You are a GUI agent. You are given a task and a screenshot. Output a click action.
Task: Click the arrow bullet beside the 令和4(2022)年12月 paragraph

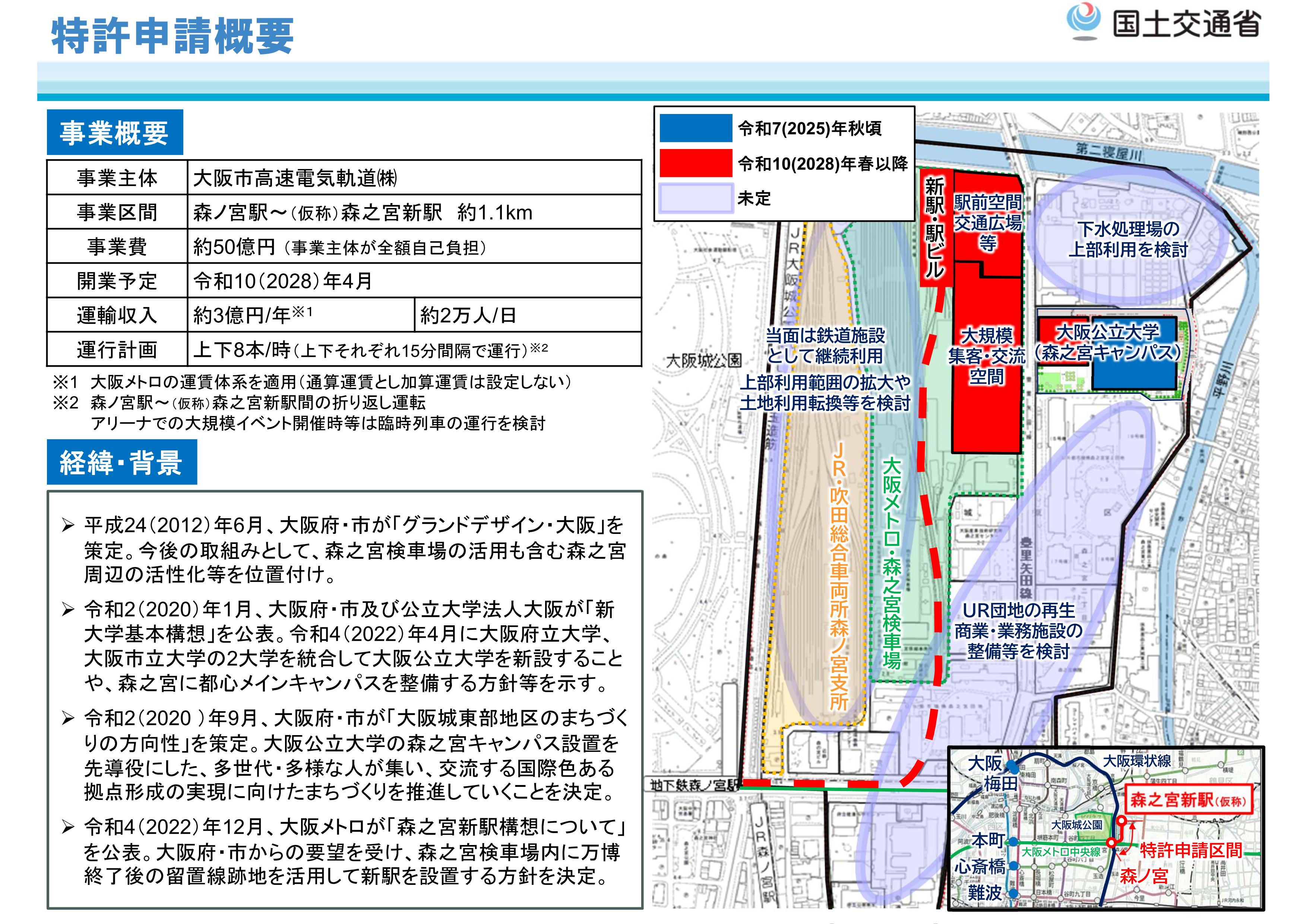click(68, 826)
